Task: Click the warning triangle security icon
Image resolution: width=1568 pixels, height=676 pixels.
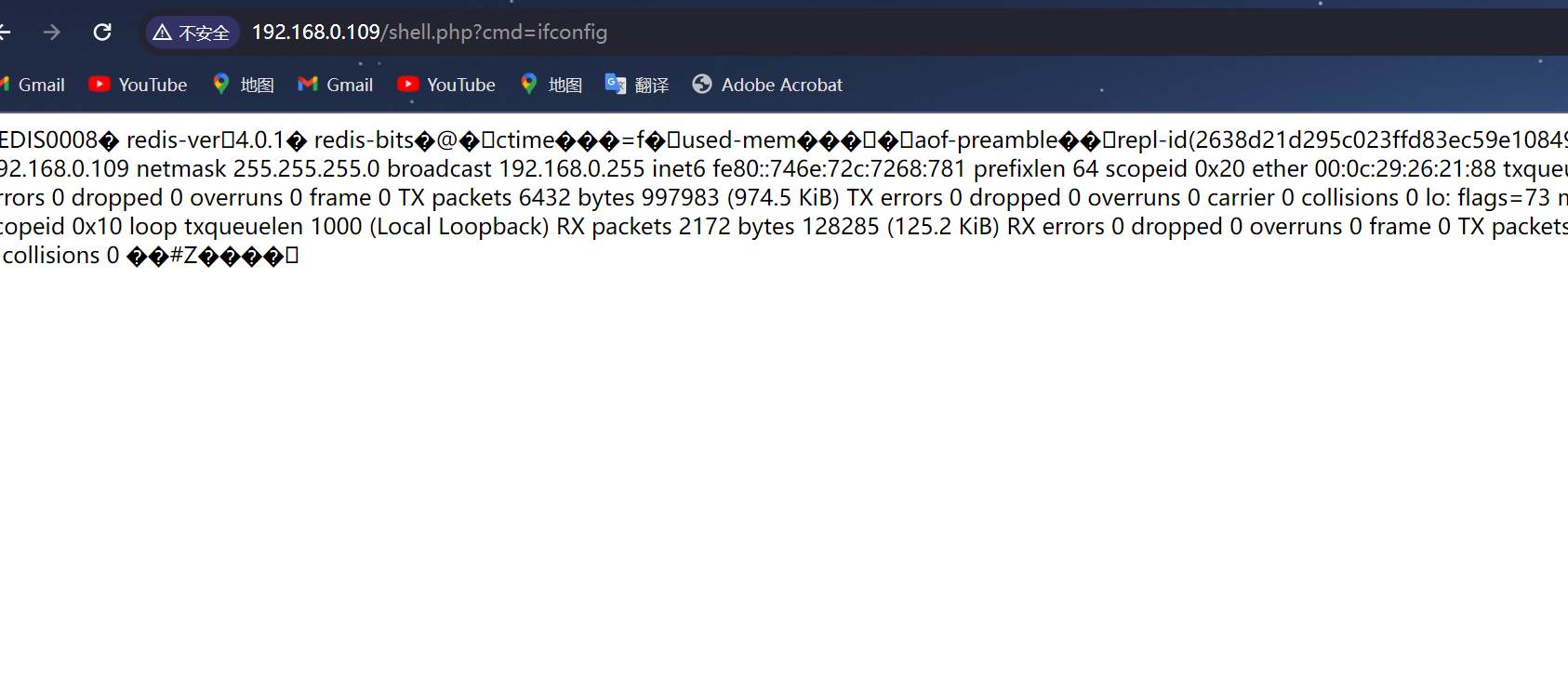Action: tap(163, 33)
